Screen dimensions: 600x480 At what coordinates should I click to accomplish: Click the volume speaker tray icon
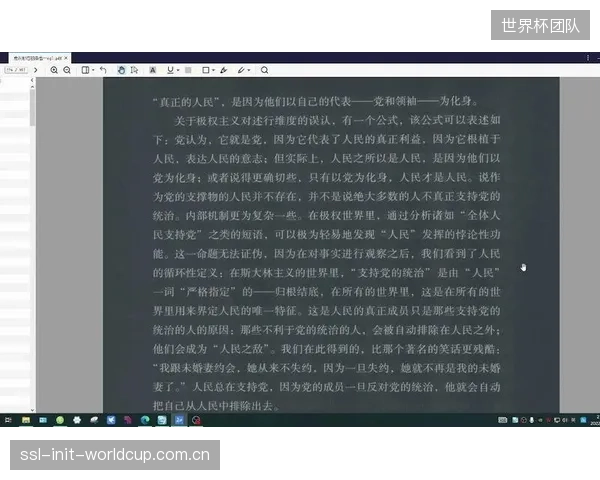coord(565,420)
